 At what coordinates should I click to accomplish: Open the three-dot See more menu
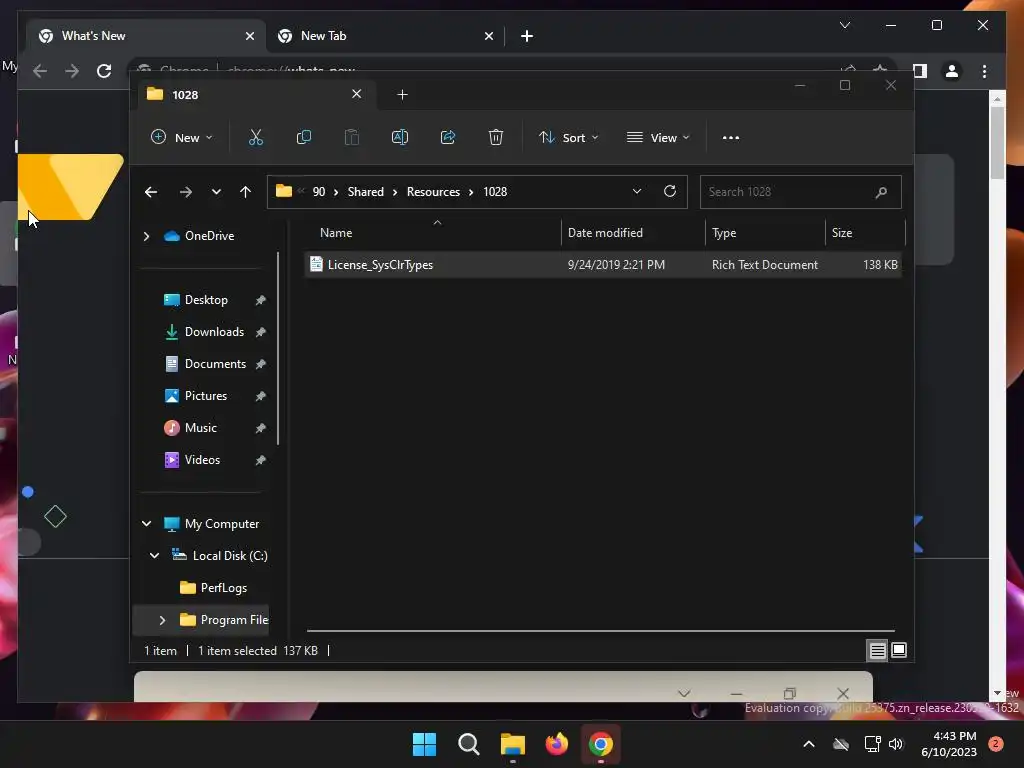point(731,138)
